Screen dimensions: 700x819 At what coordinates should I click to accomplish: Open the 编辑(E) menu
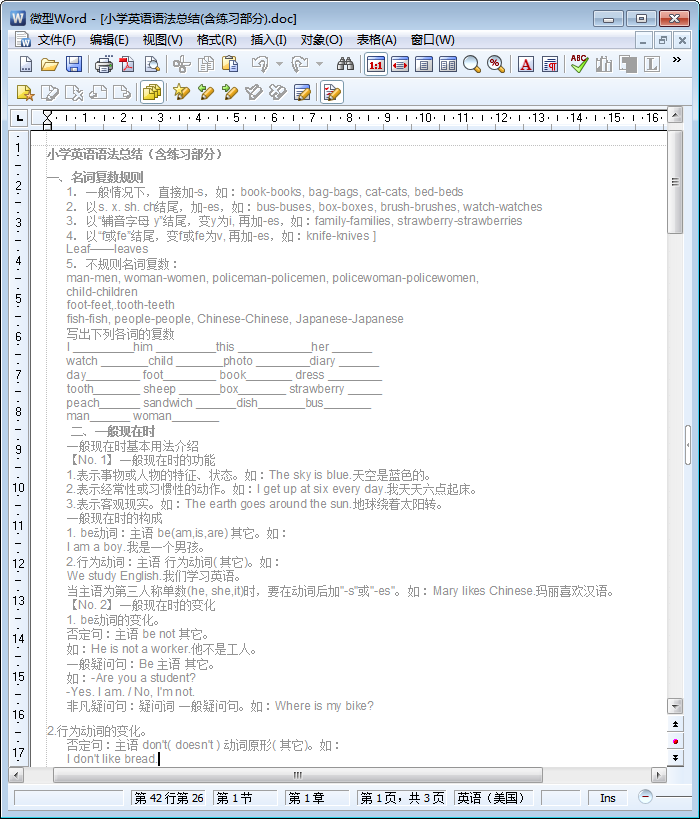pyautogui.click(x=109, y=40)
